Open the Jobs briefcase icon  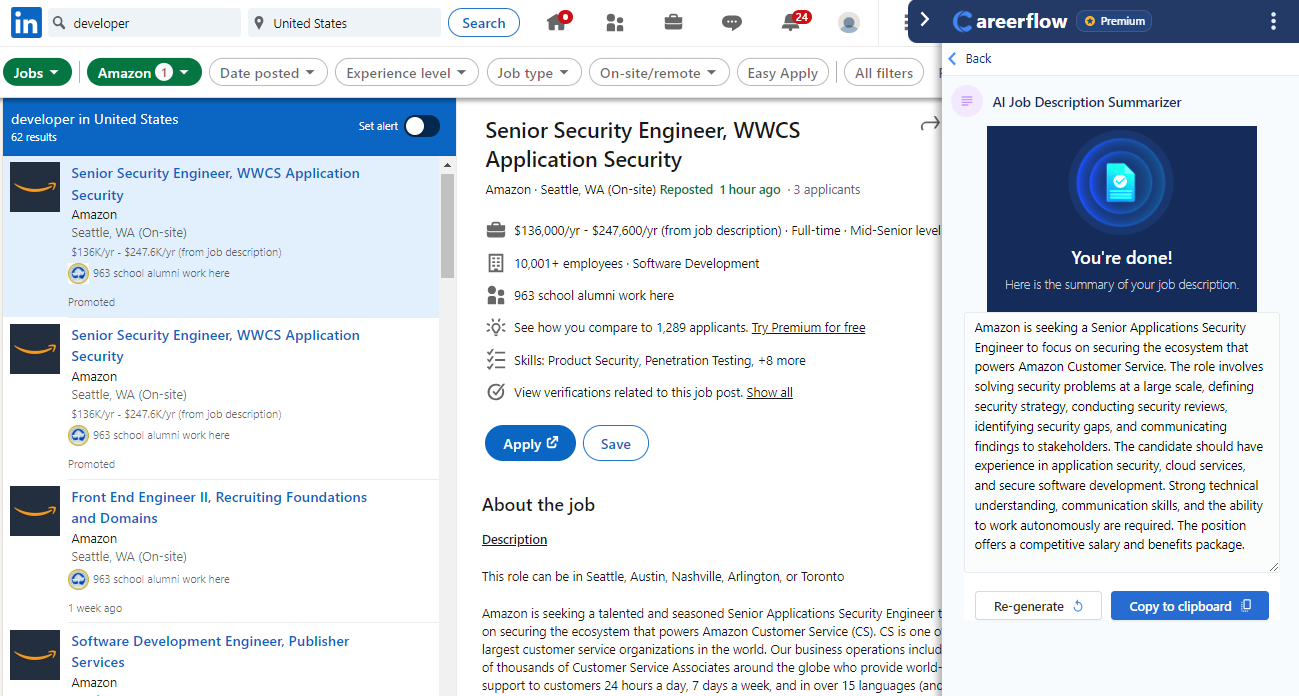[x=673, y=21]
